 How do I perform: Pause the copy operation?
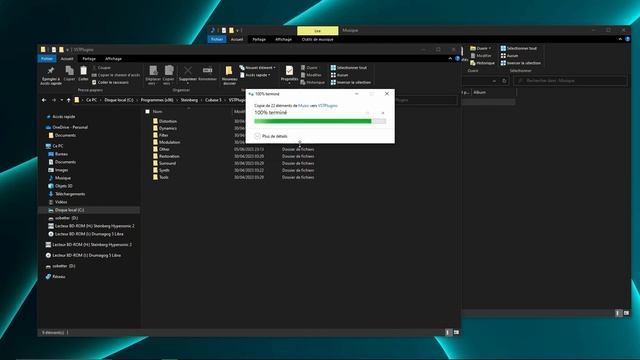pyautogui.click(x=367, y=113)
